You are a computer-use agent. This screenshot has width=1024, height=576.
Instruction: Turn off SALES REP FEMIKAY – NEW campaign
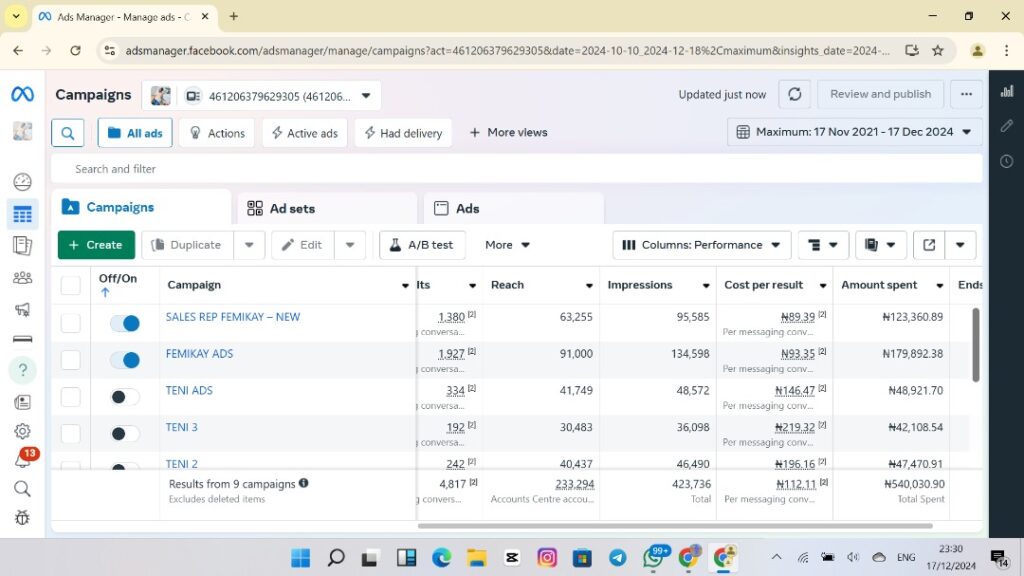pos(125,323)
